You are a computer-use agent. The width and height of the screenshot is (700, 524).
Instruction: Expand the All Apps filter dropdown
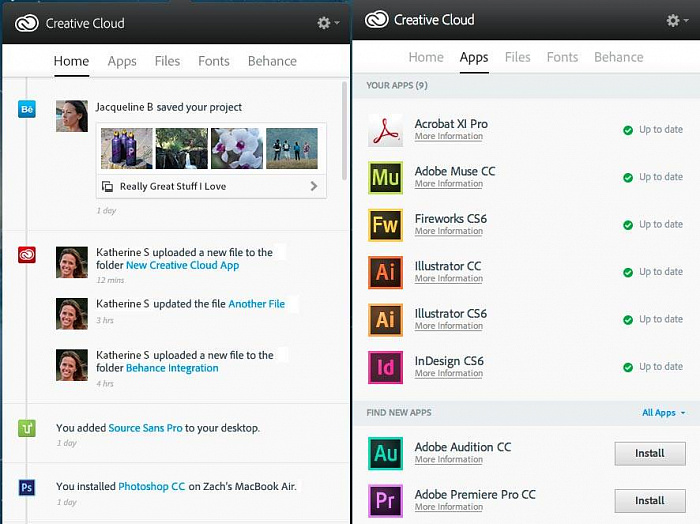663,412
